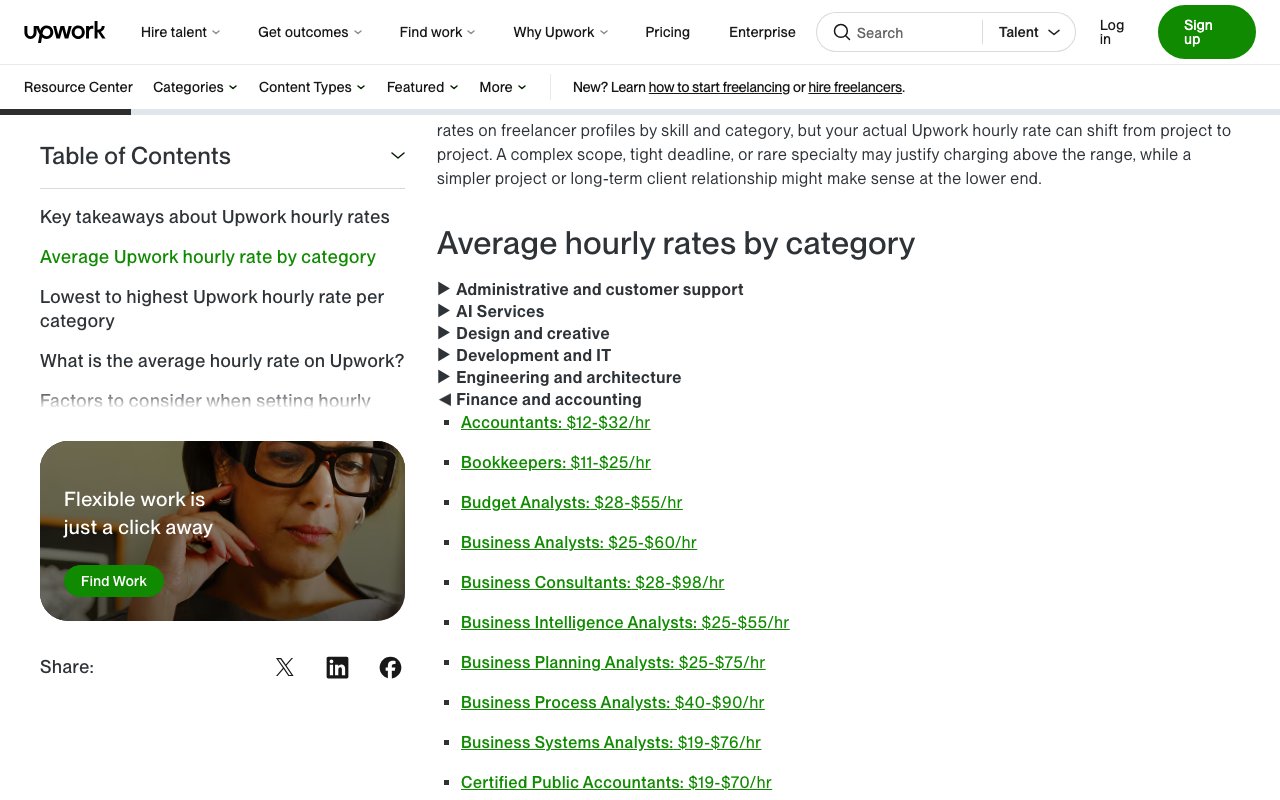Open the Get outcomes dropdown menu
Viewport: 1280px width, 800px height.
(310, 32)
